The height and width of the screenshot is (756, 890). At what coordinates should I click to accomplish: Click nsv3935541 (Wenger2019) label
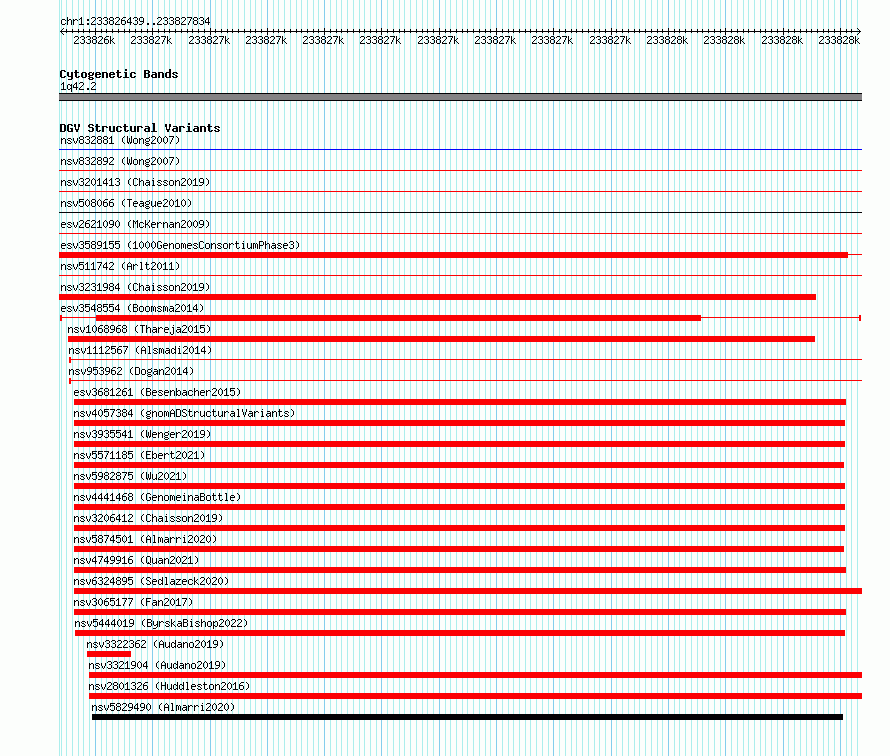142,434
